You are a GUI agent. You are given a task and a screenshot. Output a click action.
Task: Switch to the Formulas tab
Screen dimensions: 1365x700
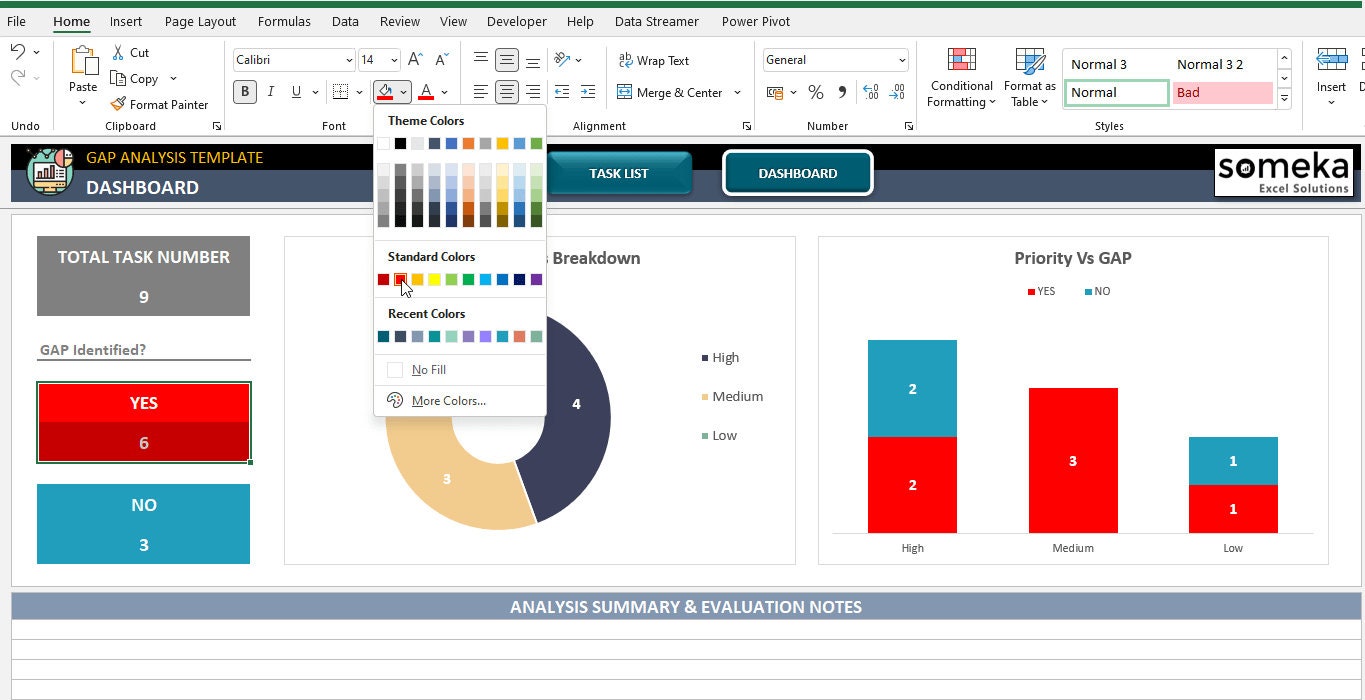(x=284, y=21)
